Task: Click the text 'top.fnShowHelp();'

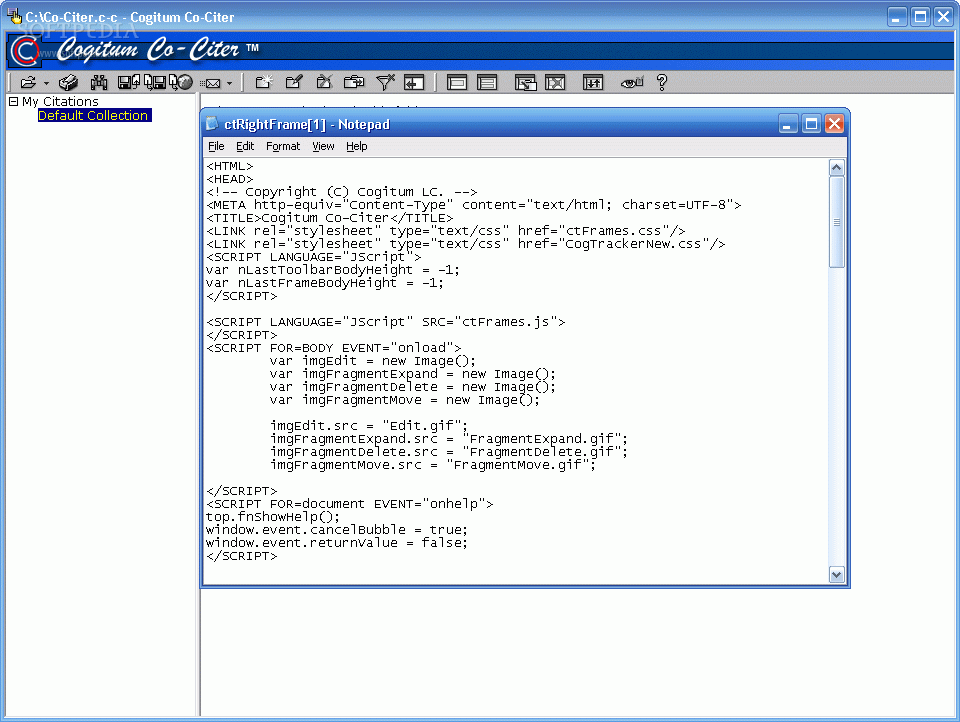Action: pyautogui.click(x=272, y=517)
